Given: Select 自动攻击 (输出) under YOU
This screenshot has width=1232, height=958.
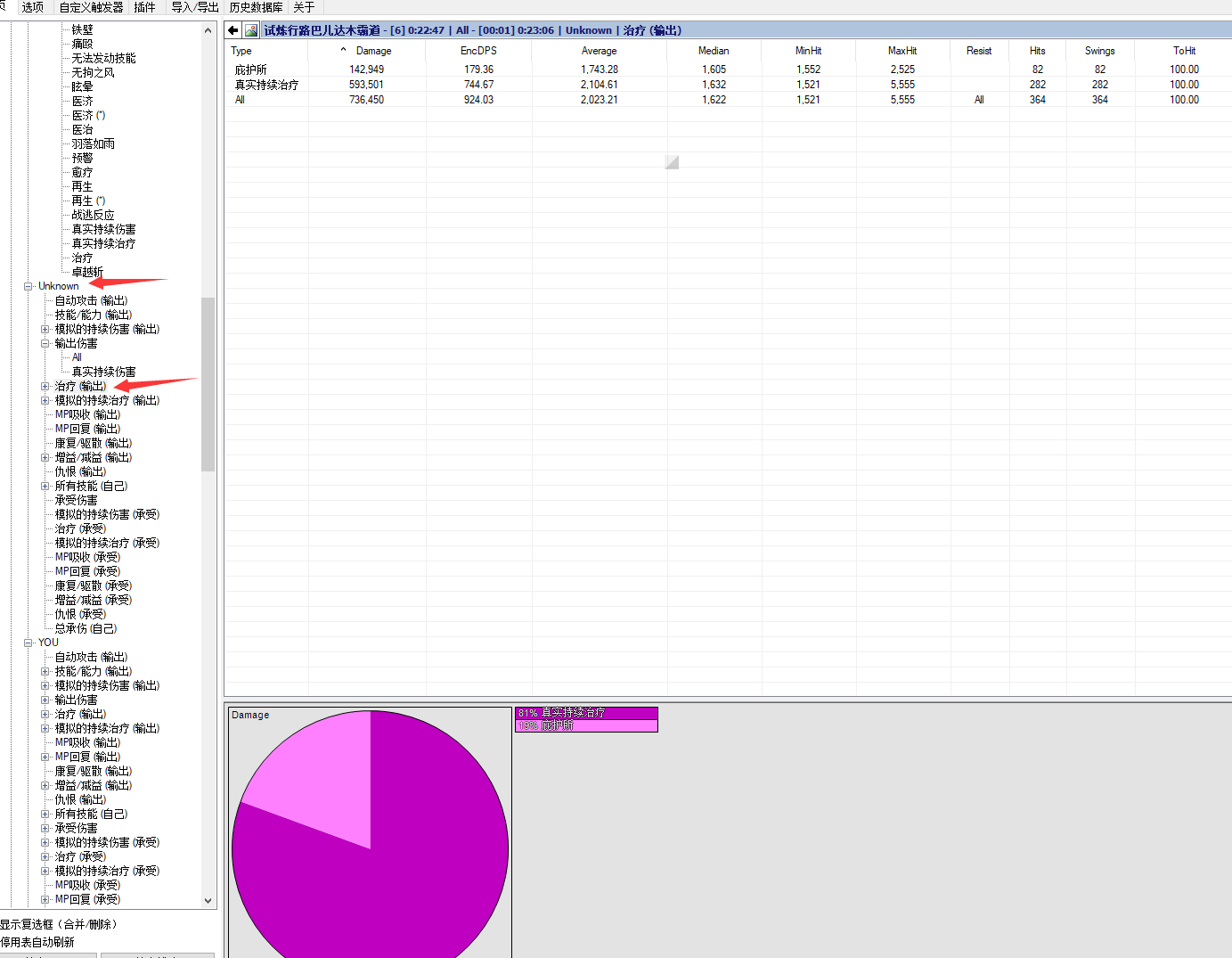Looking at the screenshot, I should (91, 657).
